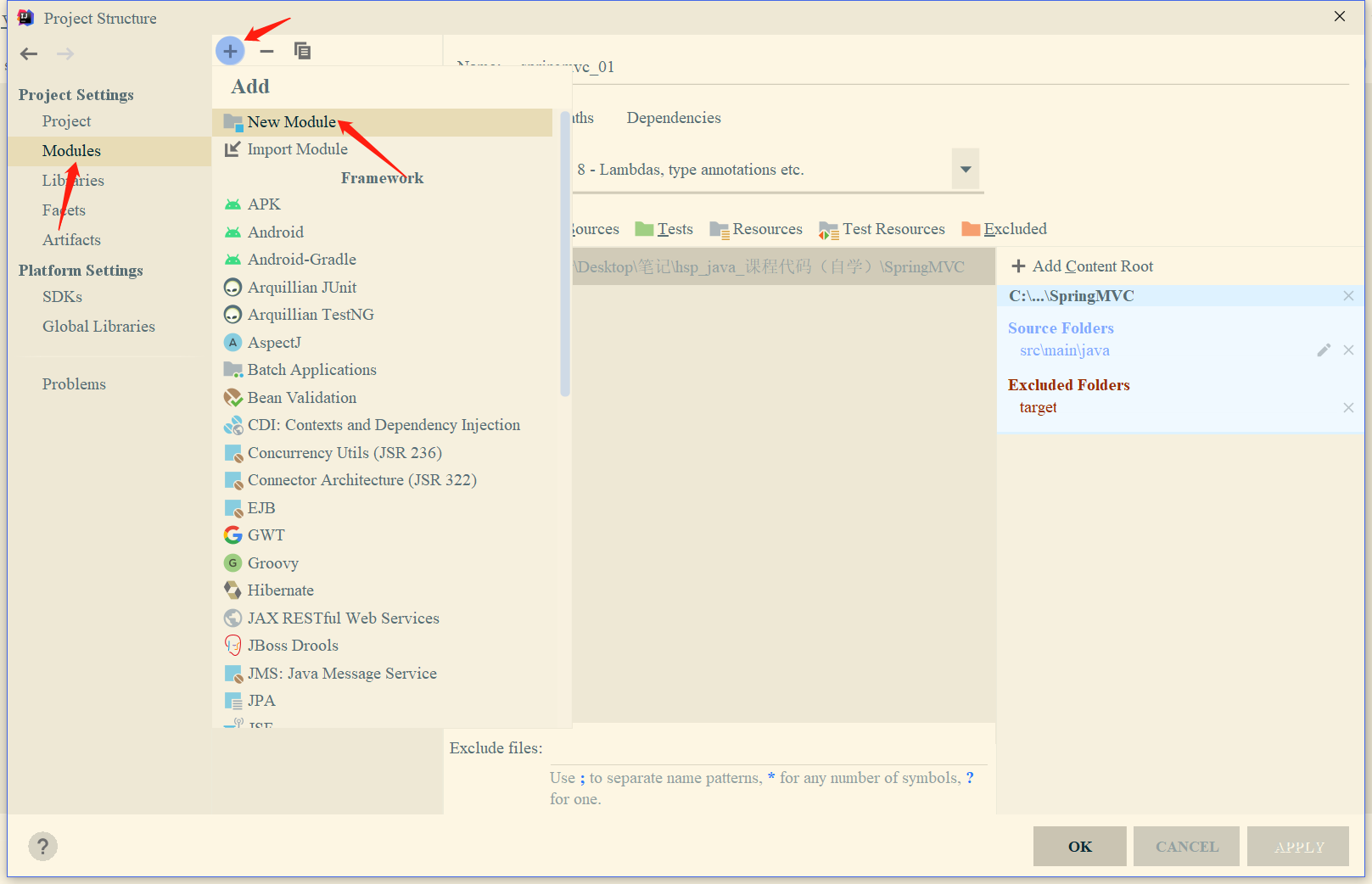Image resolution: width=1372 pixels, height=884 pixels.
Task: Close the Project Structure dialog
Action: point(1340,17)
